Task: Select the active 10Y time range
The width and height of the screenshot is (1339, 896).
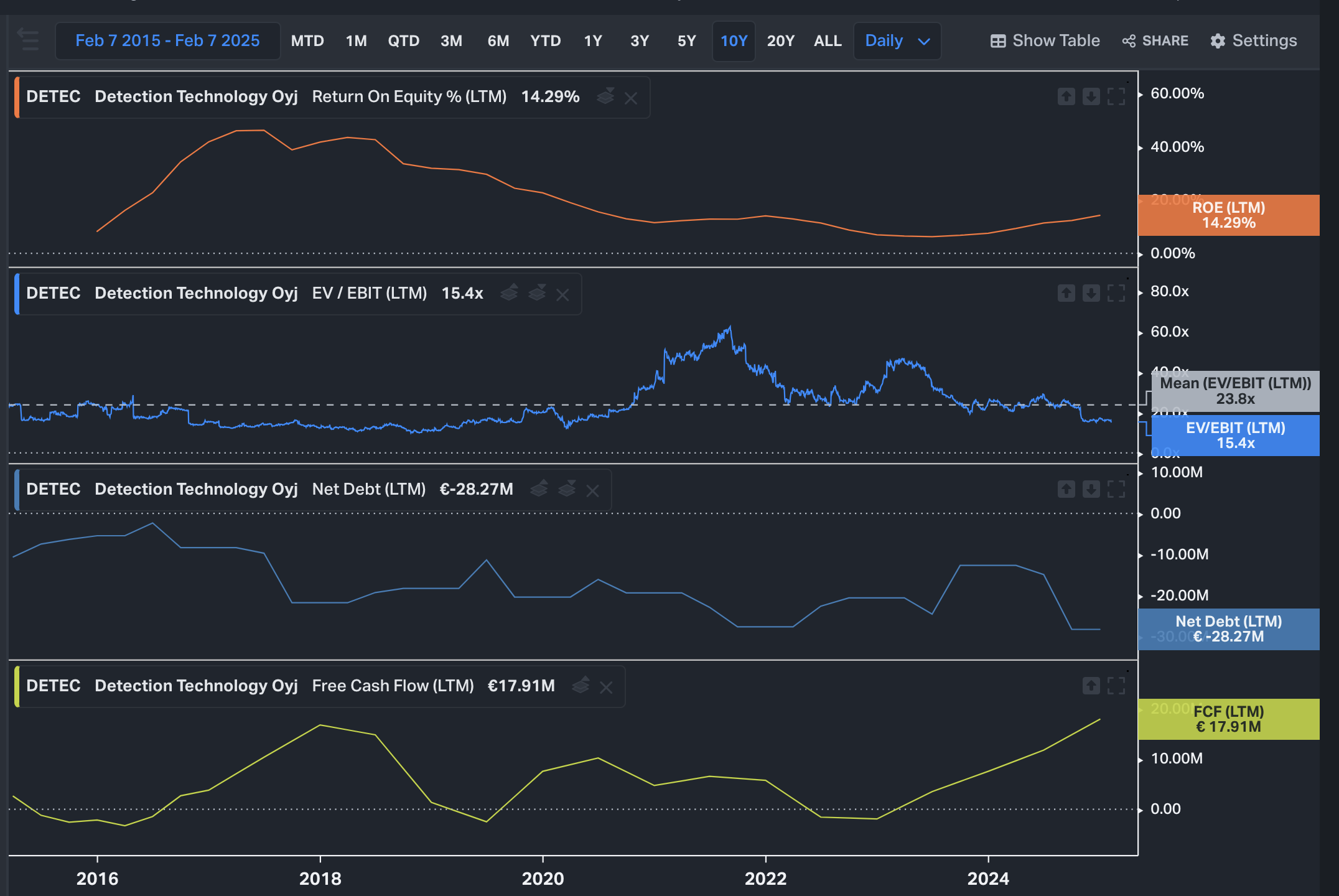Action: coord(734,41)
